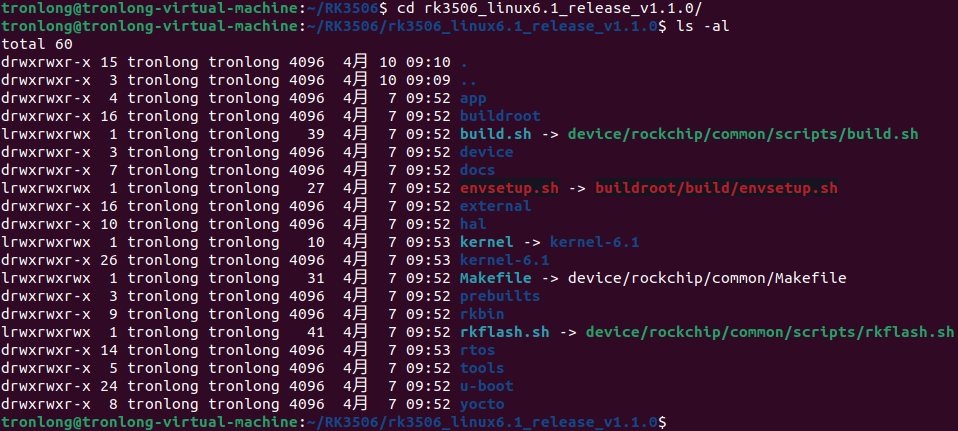The image size is (958, 431).
Task: Click the time '09:09' in the '..' row
Action: point(428,80)
